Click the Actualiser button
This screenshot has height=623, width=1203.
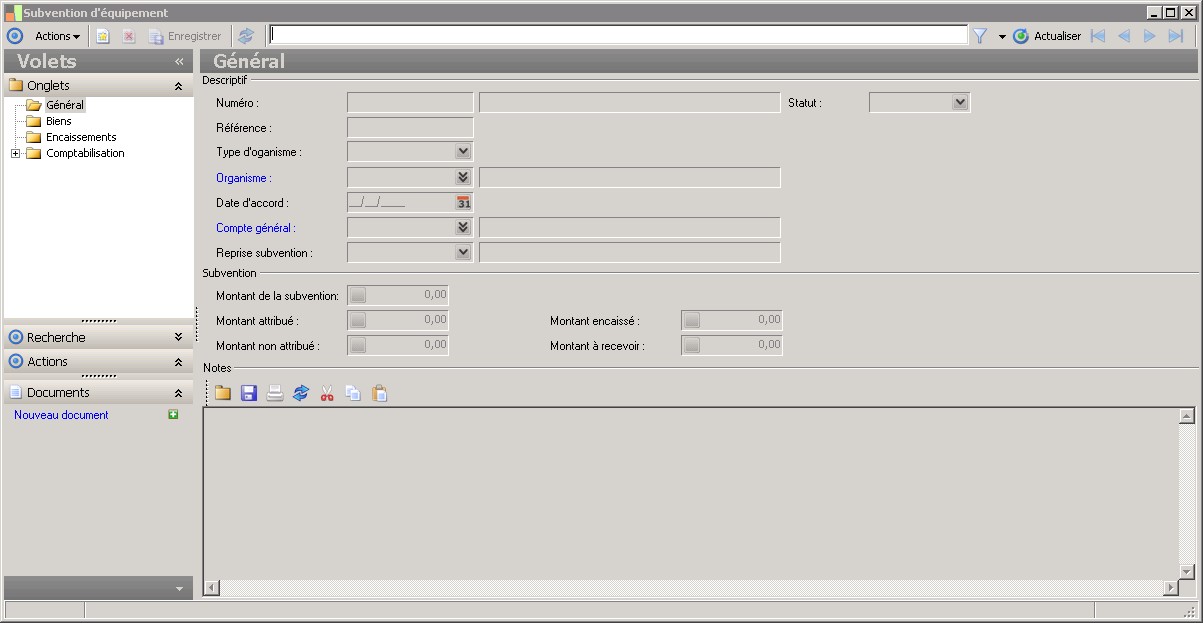pyautogui.click(x=1047, y=36)
